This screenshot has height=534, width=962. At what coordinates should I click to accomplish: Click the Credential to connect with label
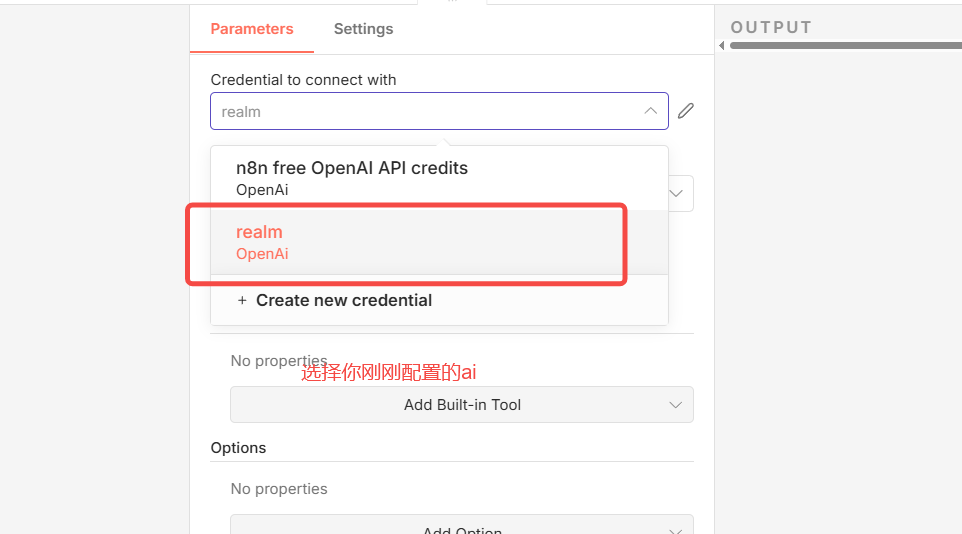coord(303,80)
